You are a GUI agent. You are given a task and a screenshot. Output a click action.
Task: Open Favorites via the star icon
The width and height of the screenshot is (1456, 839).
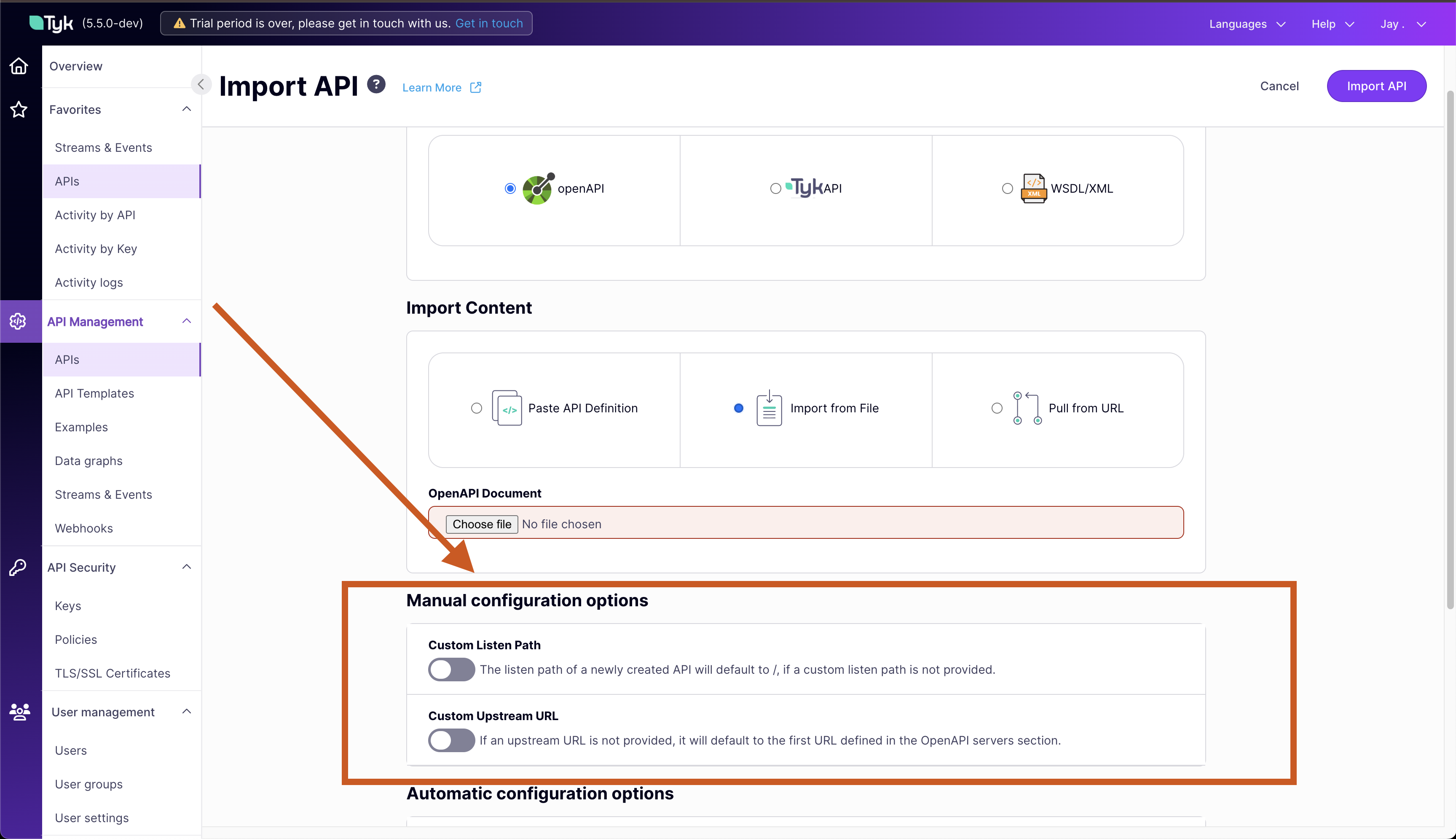pyautogui.click(x=19, y=110)
